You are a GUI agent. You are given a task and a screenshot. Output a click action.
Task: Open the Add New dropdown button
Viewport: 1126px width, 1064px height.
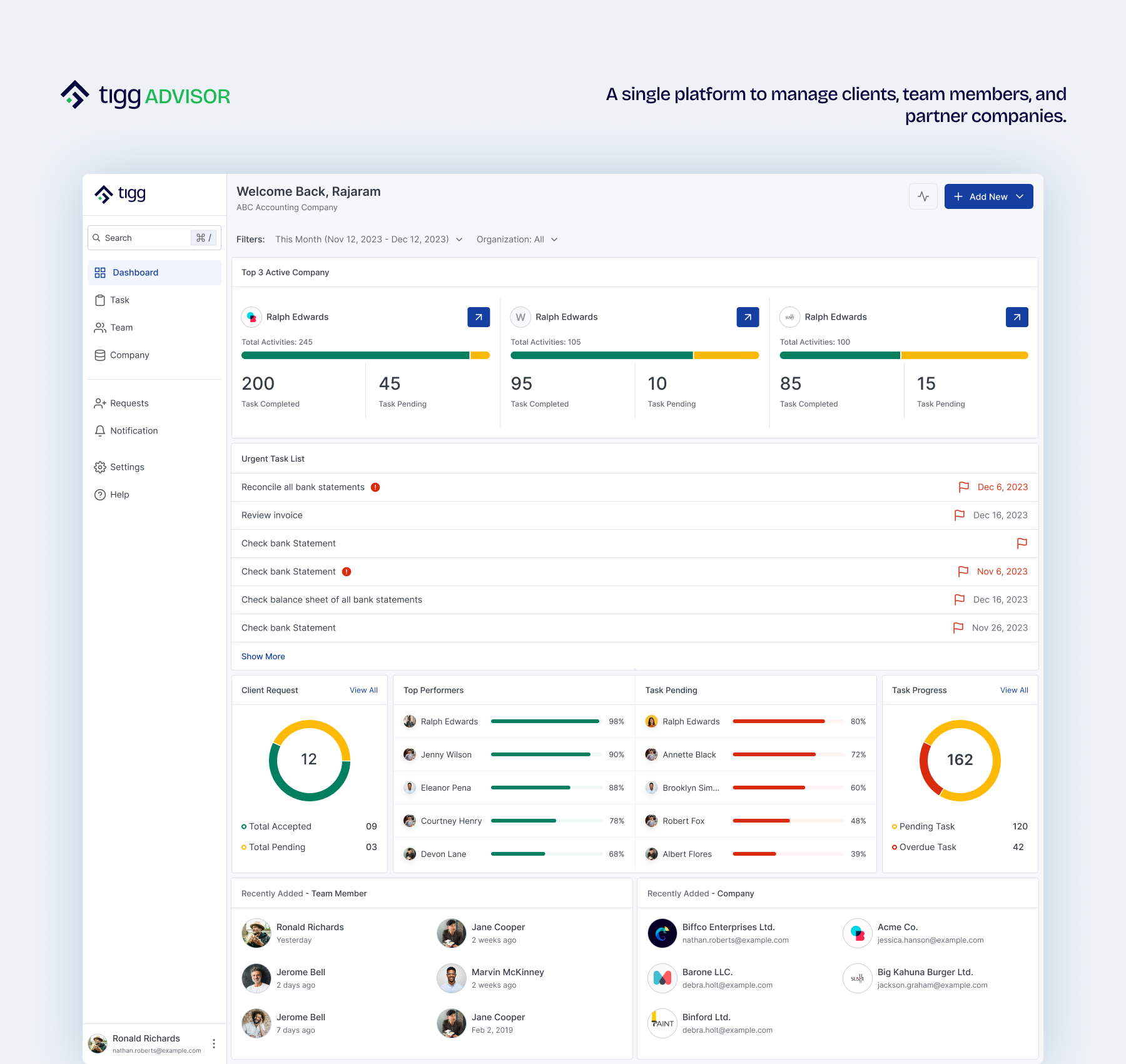pos(988,196)
